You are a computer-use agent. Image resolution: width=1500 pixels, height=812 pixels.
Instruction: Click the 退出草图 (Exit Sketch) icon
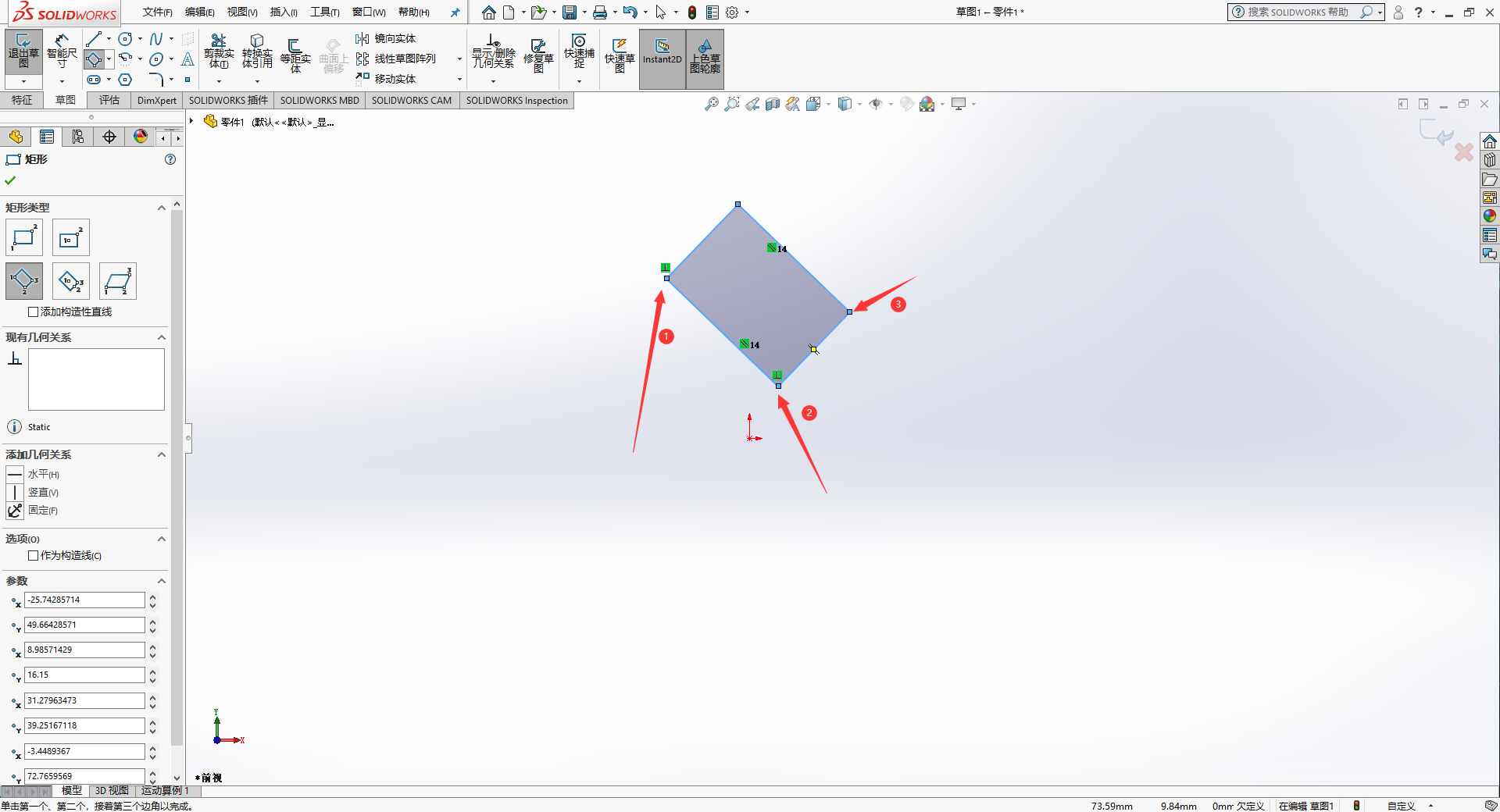(23, 52)
